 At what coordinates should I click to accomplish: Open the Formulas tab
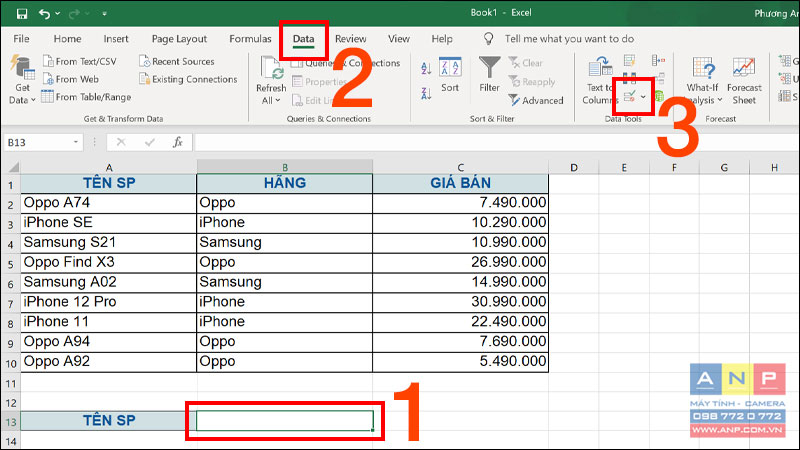click(x=250, y=39)
